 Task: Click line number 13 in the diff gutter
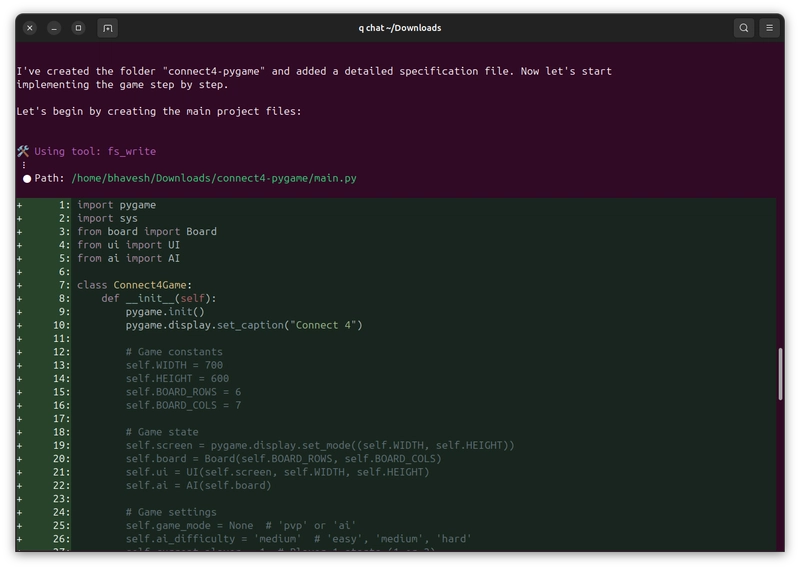pos(61,365)
